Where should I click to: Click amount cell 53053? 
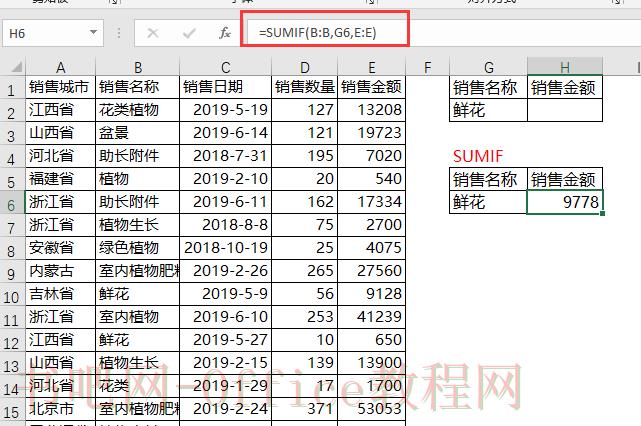point(372,409)
